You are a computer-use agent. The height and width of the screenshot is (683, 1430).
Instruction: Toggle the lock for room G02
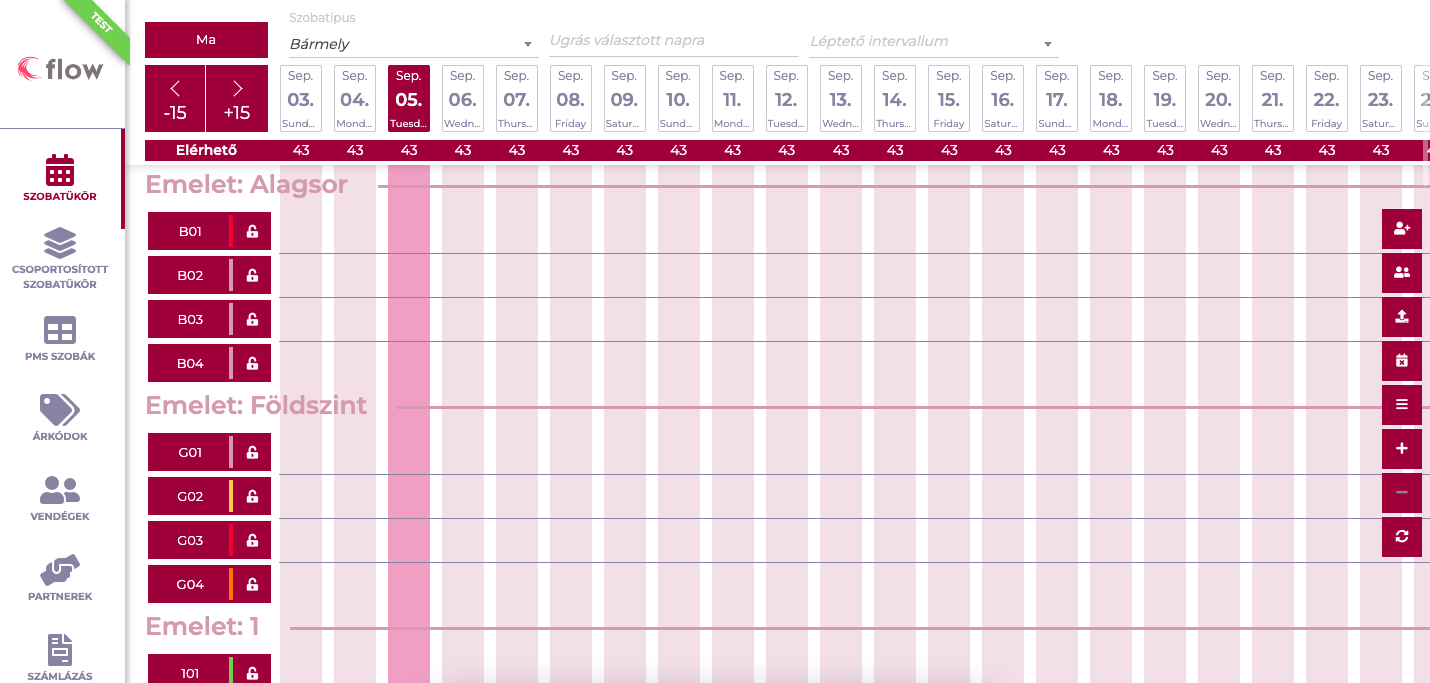coord(252,497)
